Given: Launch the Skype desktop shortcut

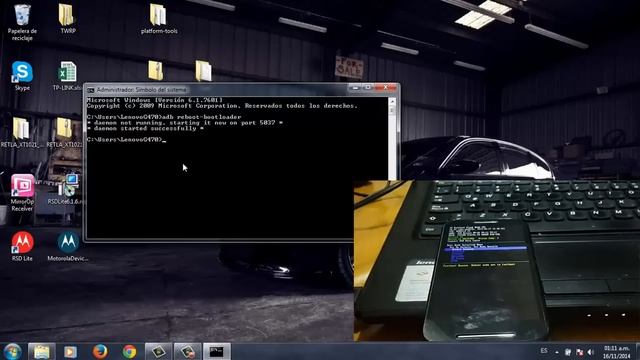Looking at the screenshot, I should 22,76.
